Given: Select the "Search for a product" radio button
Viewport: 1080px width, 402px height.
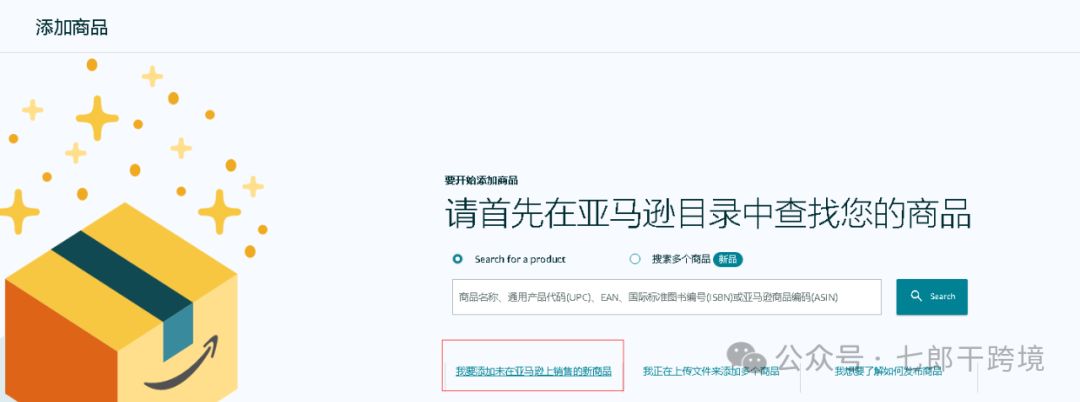Looking at the screenshot, I should tap(457, 260).
